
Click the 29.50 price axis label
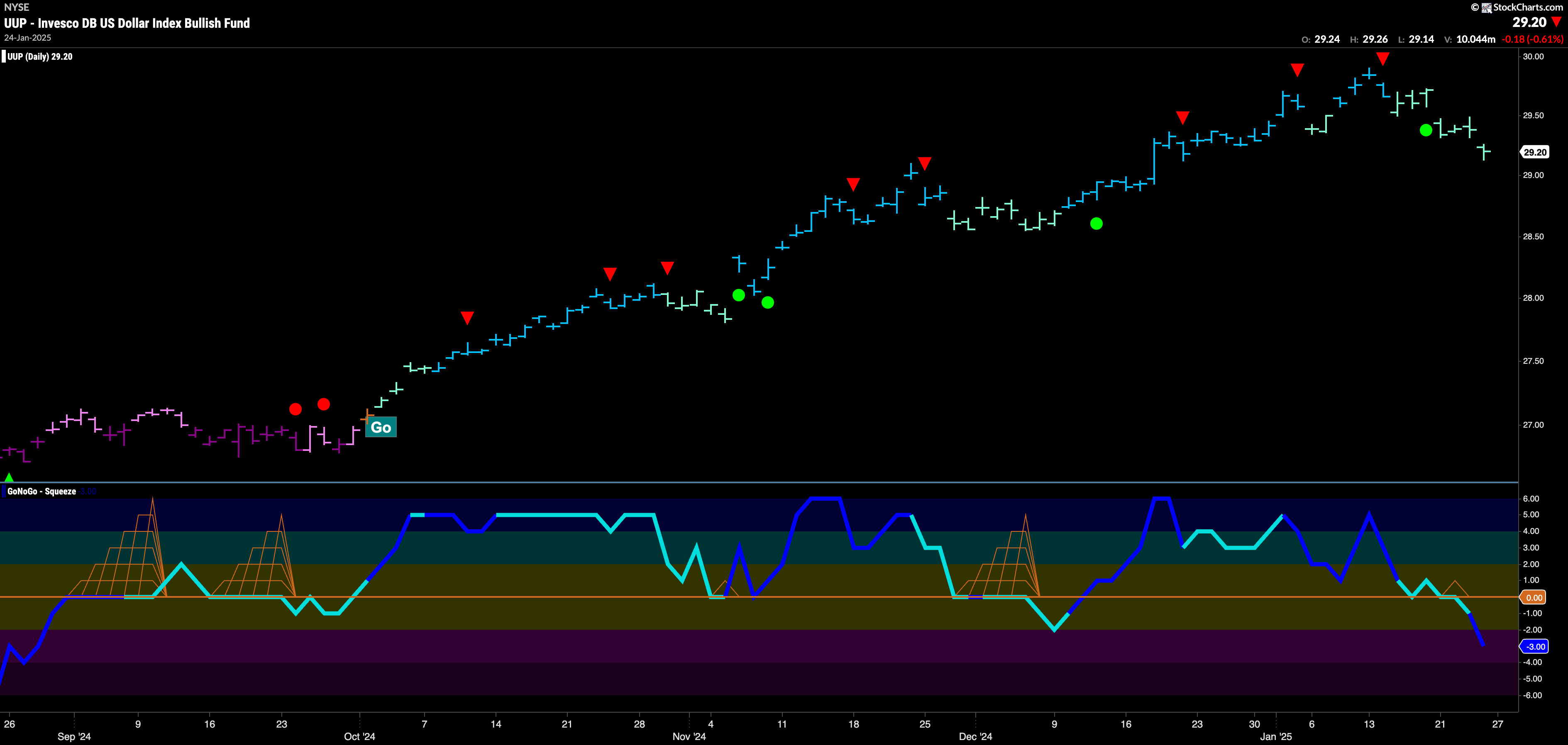pyautogui.click(x=1533, y=116)
